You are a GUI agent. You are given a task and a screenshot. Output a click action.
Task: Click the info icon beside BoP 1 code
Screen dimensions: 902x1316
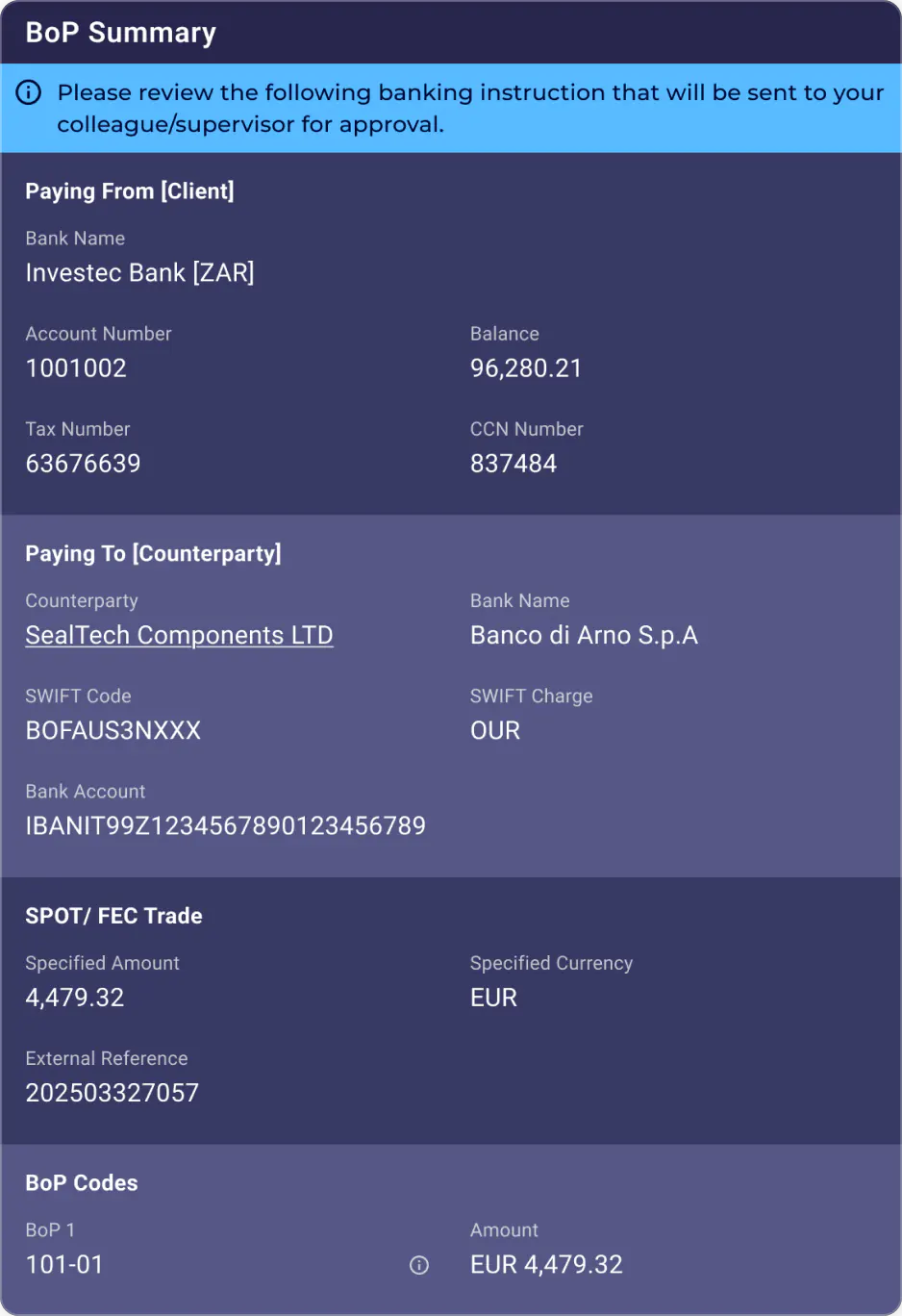point(419,1265)
